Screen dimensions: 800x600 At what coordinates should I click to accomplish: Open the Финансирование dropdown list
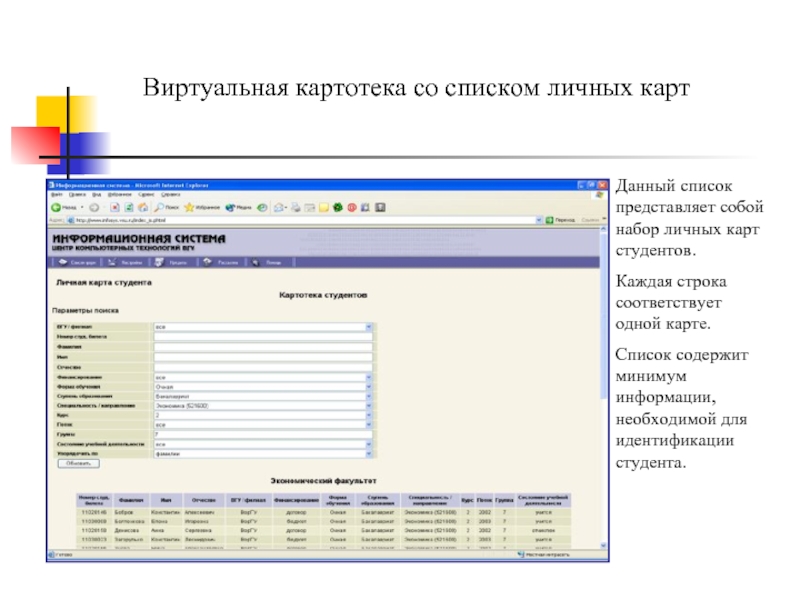(368, 377)
